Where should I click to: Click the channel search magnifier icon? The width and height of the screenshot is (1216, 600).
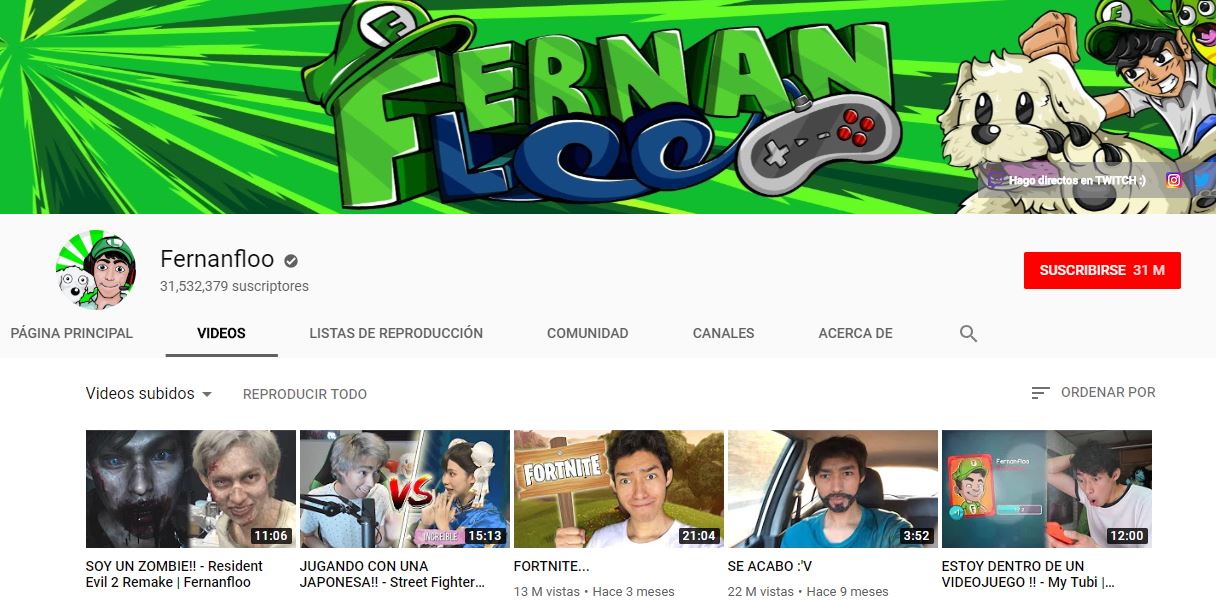tap(968, 333)
